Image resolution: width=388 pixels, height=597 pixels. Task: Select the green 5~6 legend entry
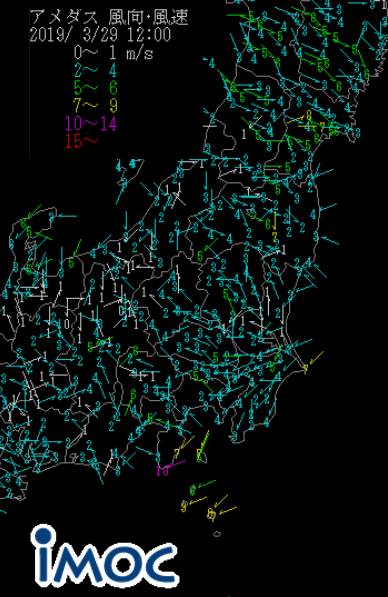coord(96,88)
